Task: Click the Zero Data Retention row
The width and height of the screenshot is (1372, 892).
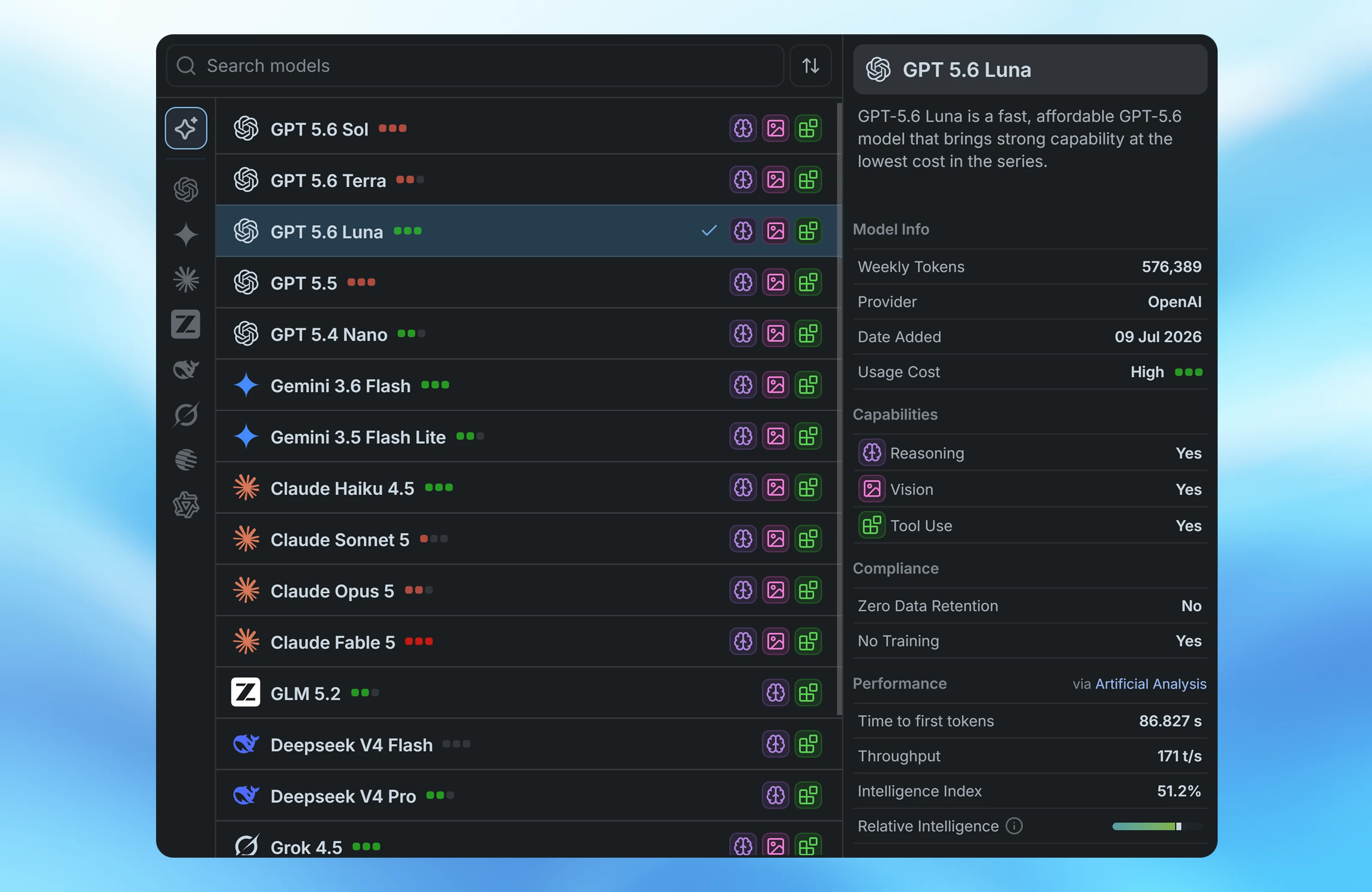Action: [x=1029, y=606]
